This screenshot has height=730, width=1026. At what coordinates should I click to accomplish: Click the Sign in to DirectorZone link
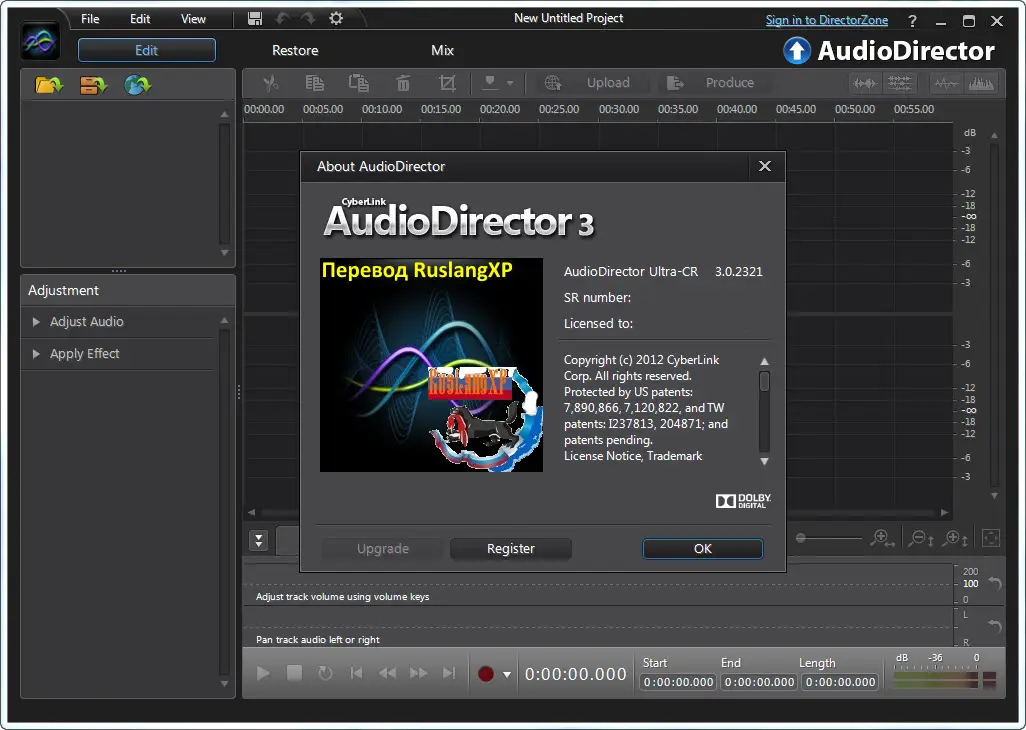pos(826,20)
